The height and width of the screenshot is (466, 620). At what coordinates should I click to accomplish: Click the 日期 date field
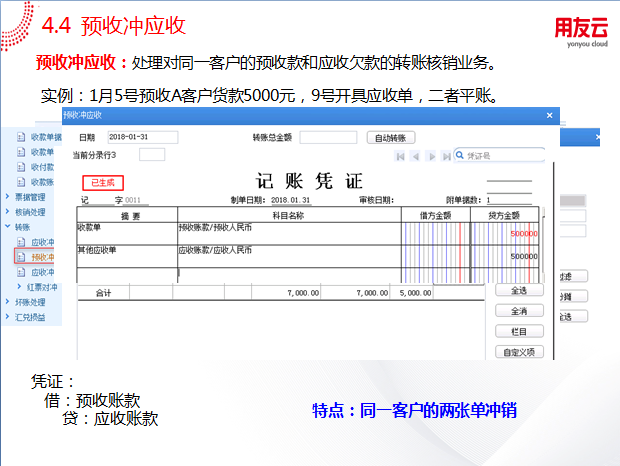(x=143, y=137)
